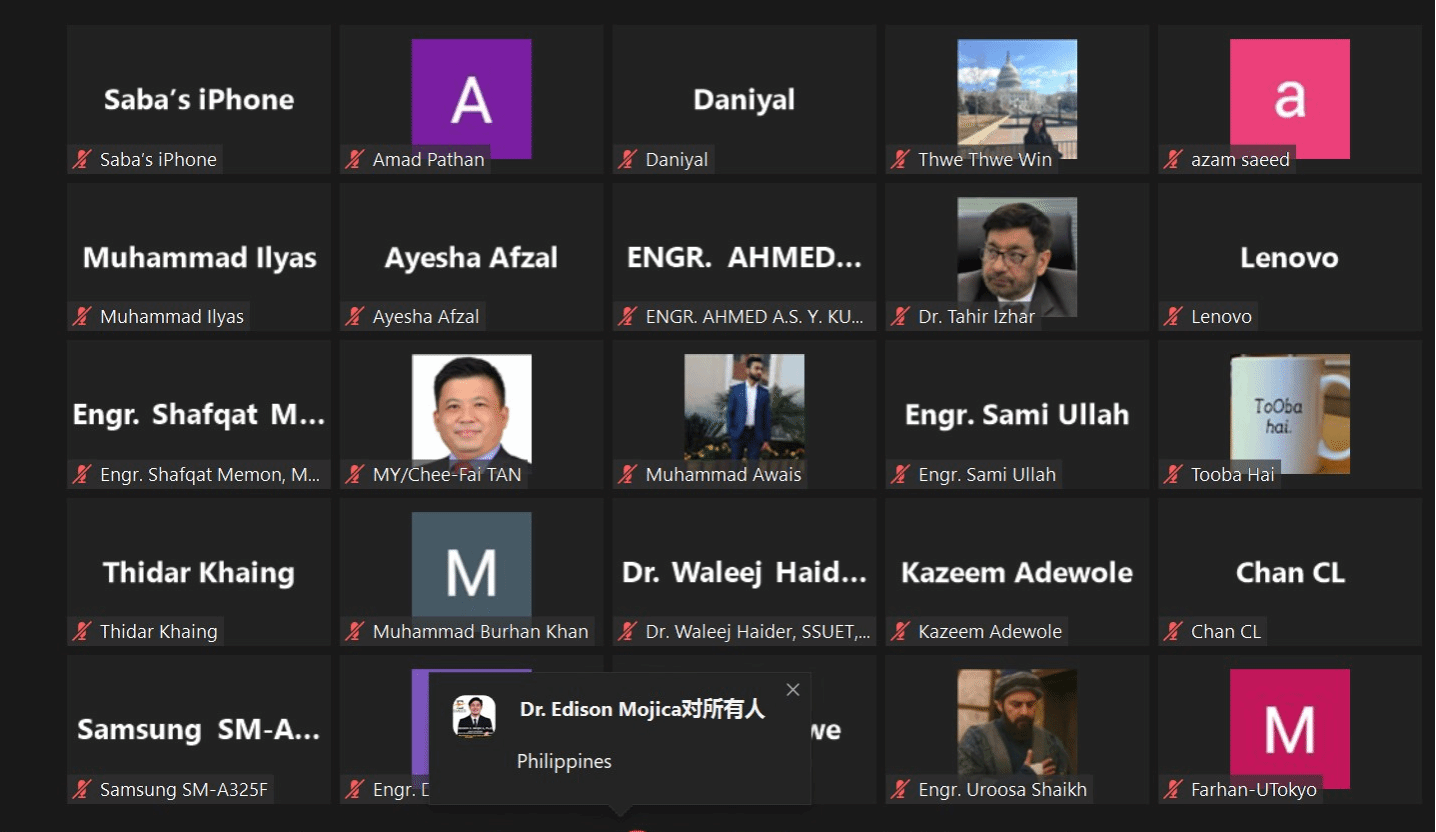Select the Chan CL participant tile
Screen dimensions: 1436x832
click(1290, 572)
